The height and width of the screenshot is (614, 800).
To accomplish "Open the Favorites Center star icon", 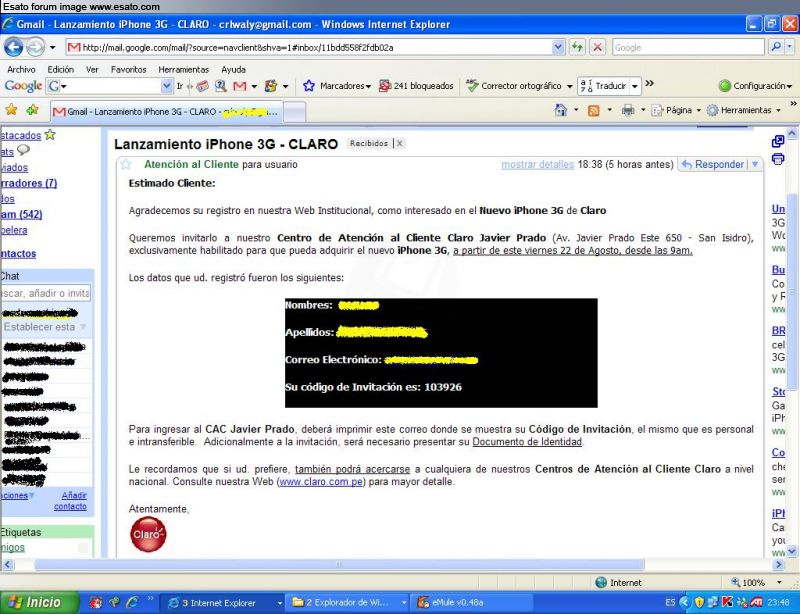I will [11, 110].
